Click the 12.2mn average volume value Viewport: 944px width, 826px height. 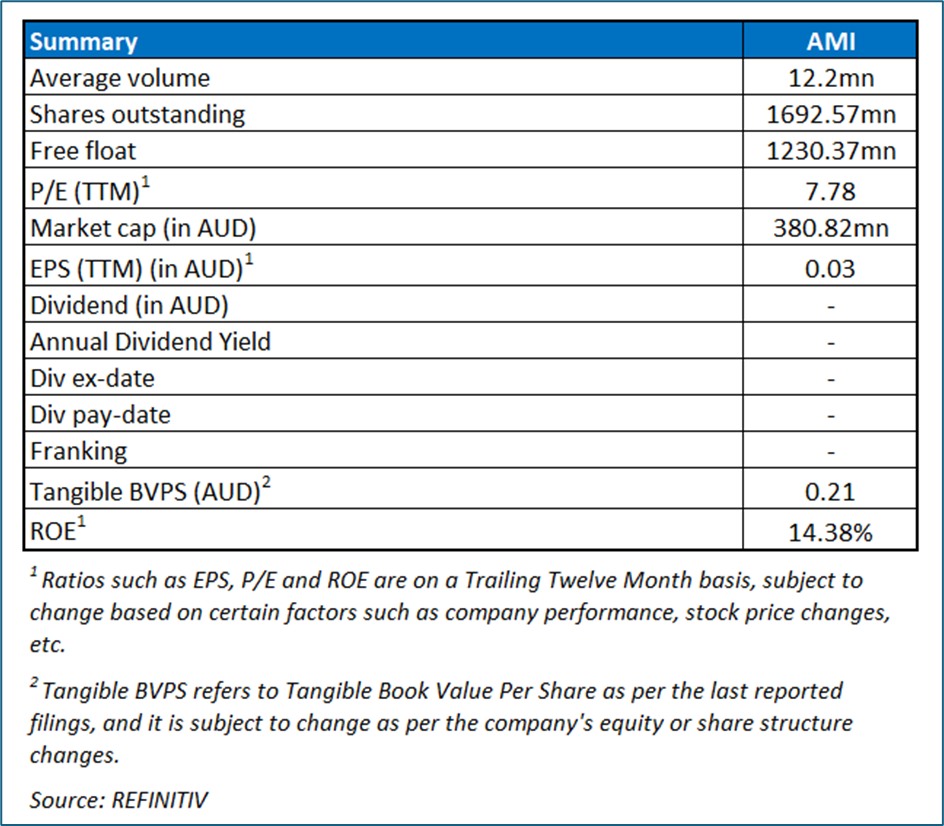click(x=831, y=78)
